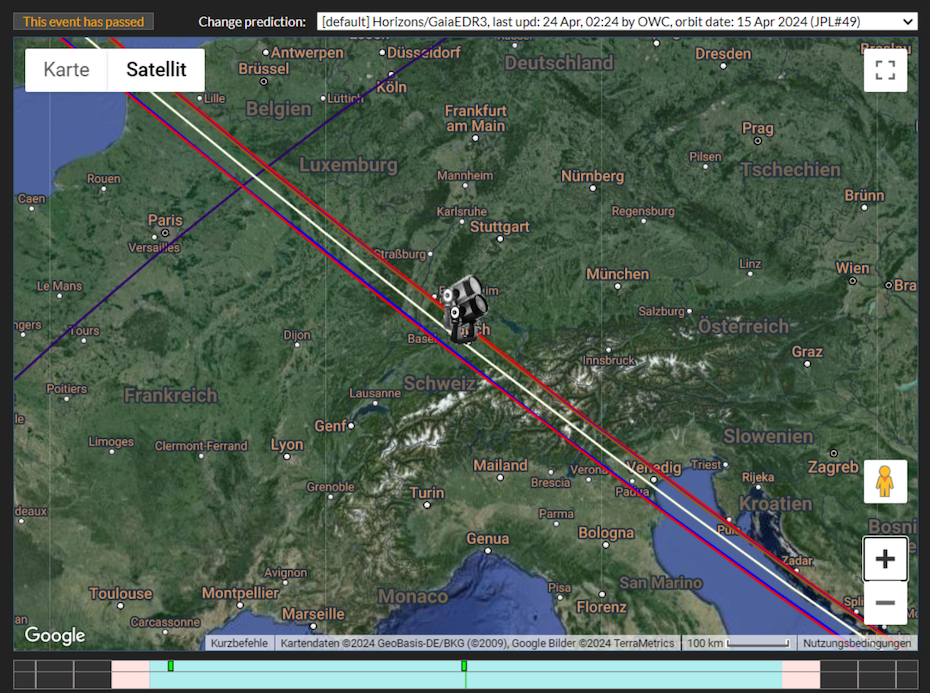Click the right pink timeline segment
This screenshot has width=930, height=693.
coord(801,674)
